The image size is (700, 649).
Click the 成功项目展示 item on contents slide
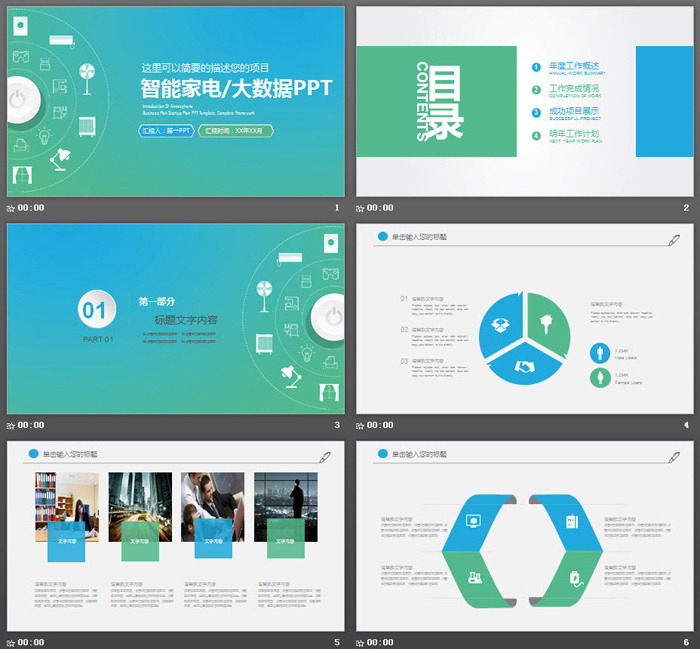574,111
